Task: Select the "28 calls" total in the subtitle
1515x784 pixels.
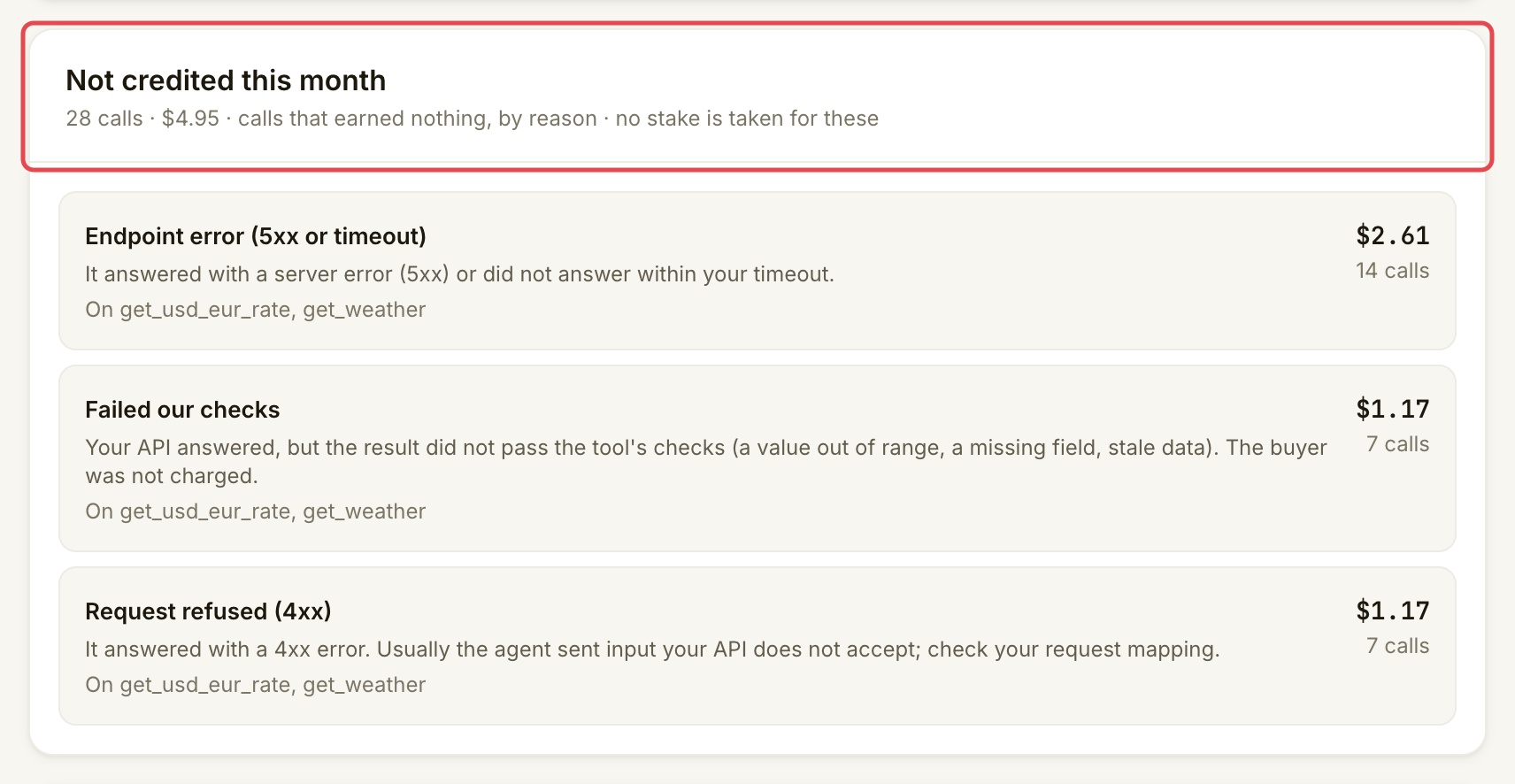Action: coord(104,119)
